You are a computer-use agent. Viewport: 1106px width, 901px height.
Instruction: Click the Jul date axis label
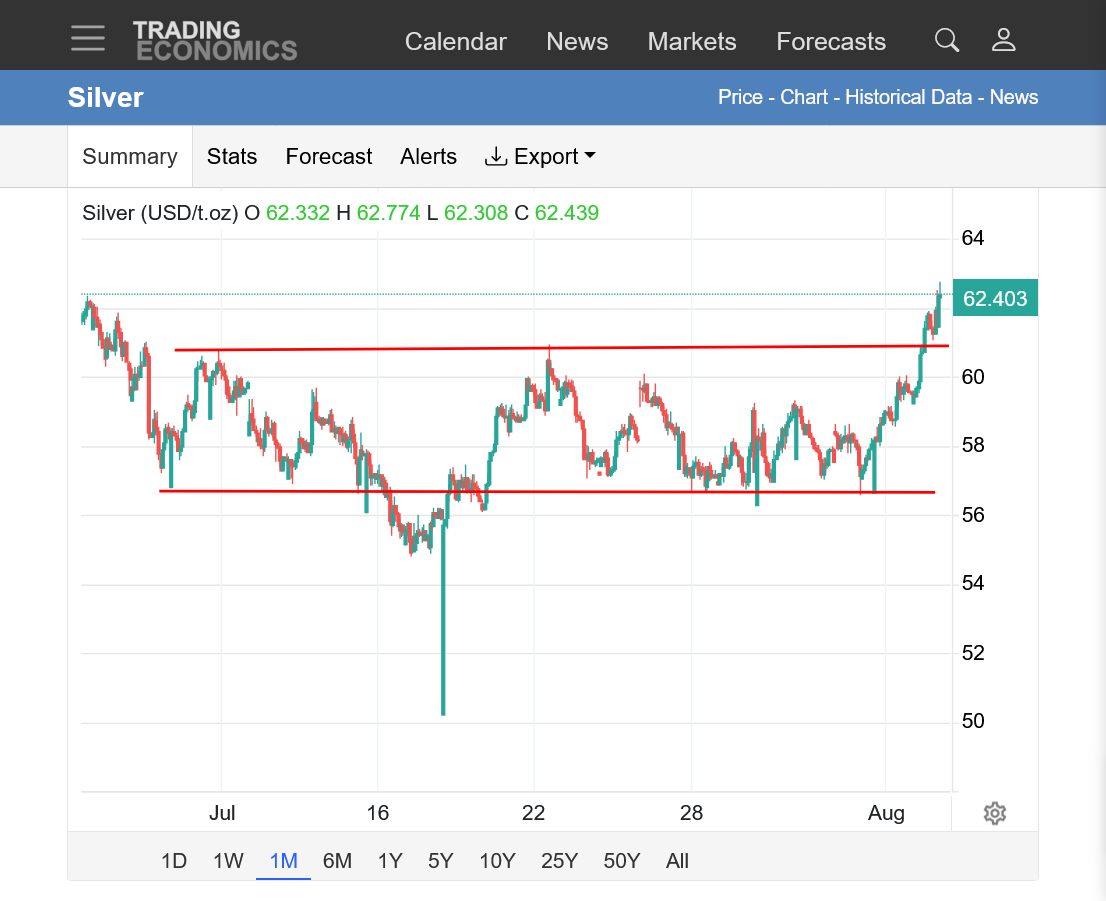[x=221, y=813]
